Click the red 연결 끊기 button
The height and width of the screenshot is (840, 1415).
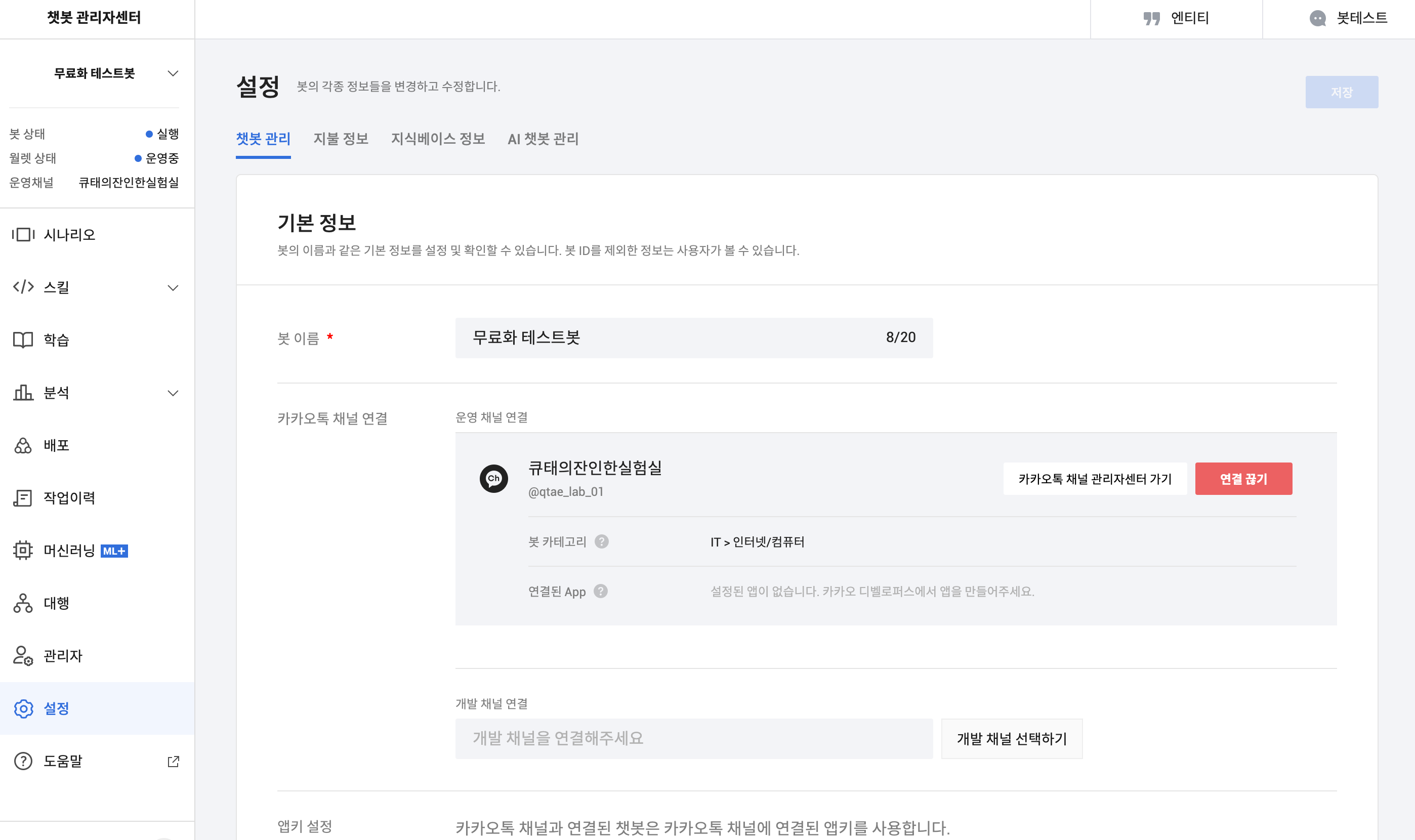point(1243,479)
